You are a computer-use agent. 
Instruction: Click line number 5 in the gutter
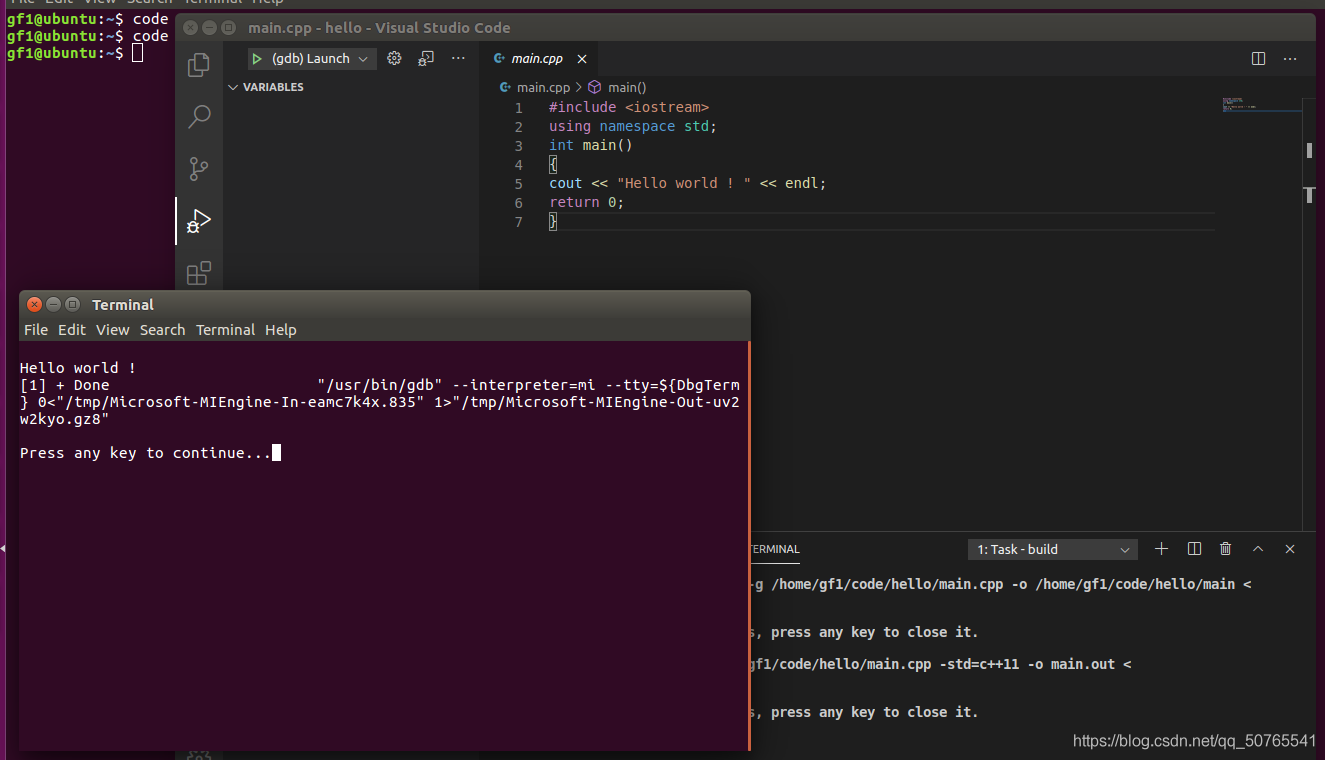pyautogui.click(x=519, y=183)
